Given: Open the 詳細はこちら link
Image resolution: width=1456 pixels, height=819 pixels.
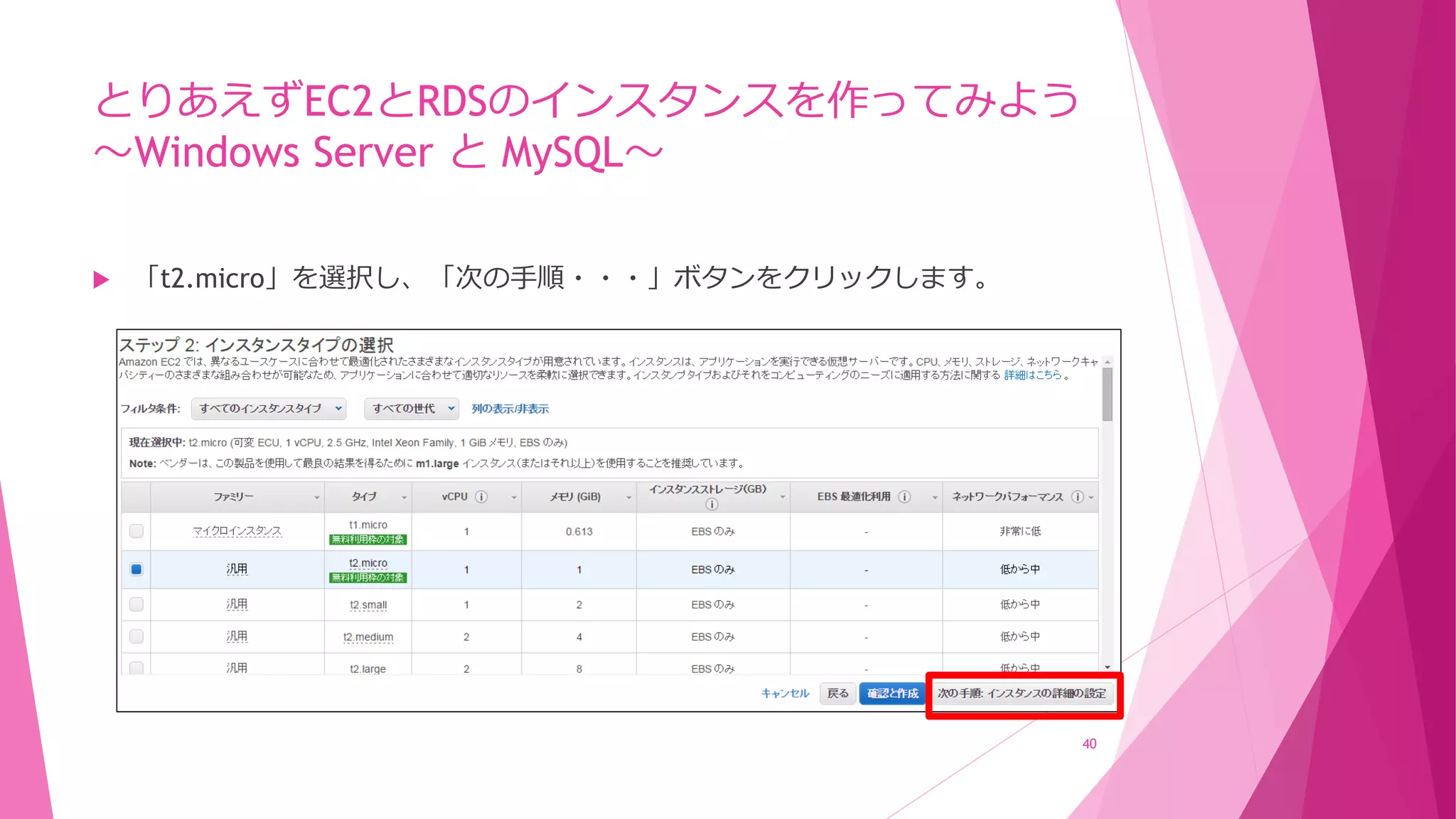Looking at the screenshot, I should coord(1032,375).
